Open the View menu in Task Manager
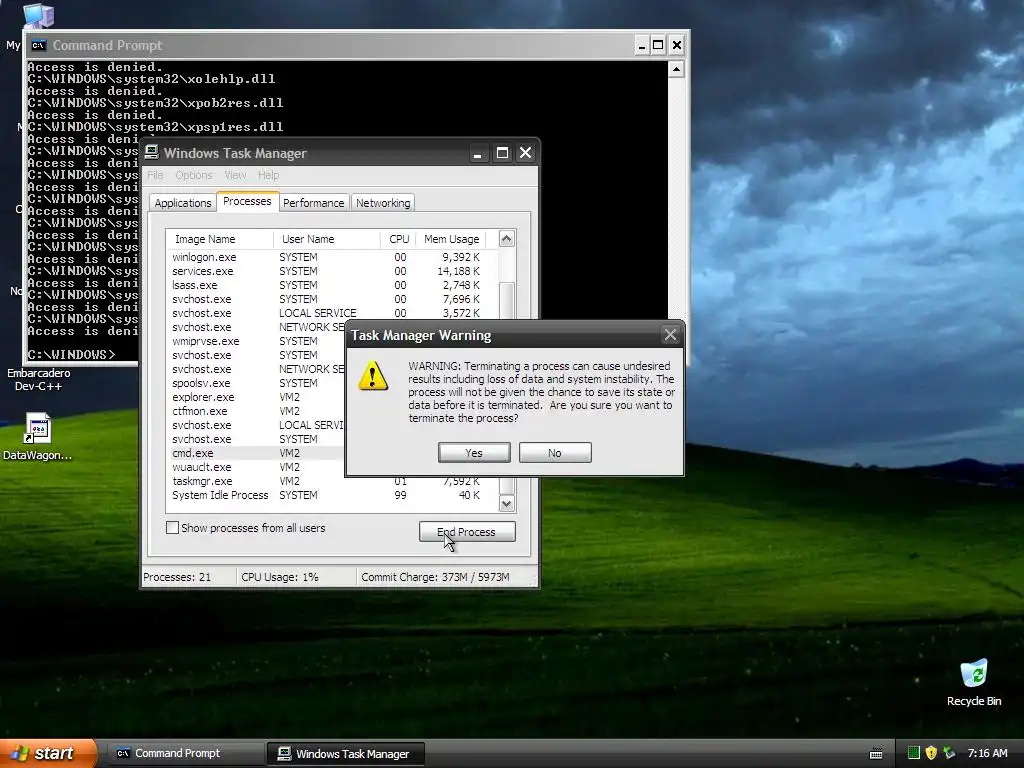1024x768 pixels. (x=235, y=175)
